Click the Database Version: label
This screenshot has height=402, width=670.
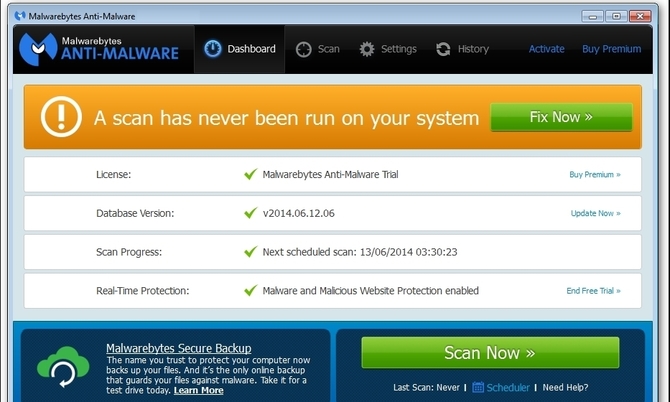click(x=135, y=213)
